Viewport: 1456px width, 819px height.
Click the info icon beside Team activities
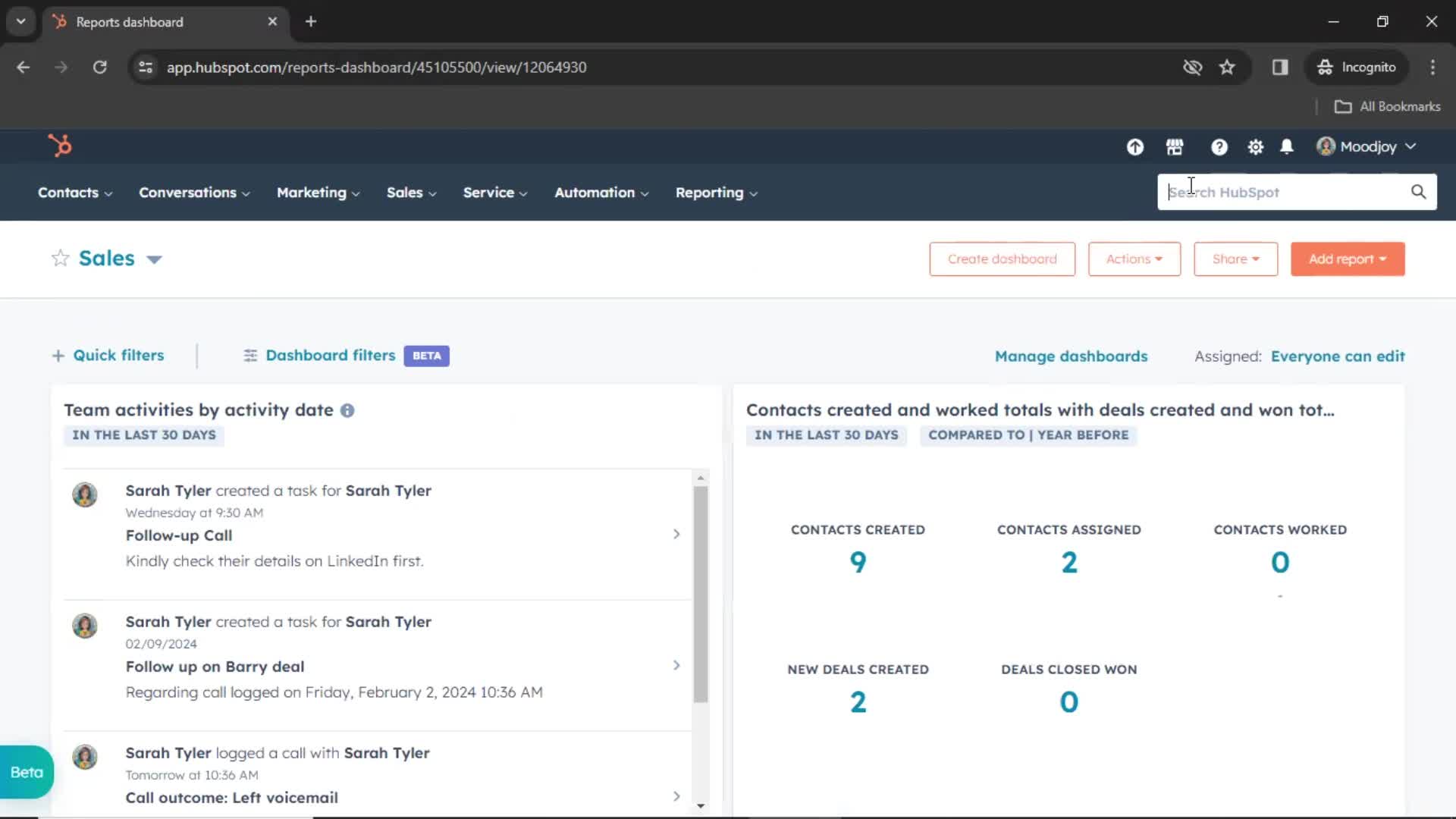pyautogui.click(x=347, y=410)
